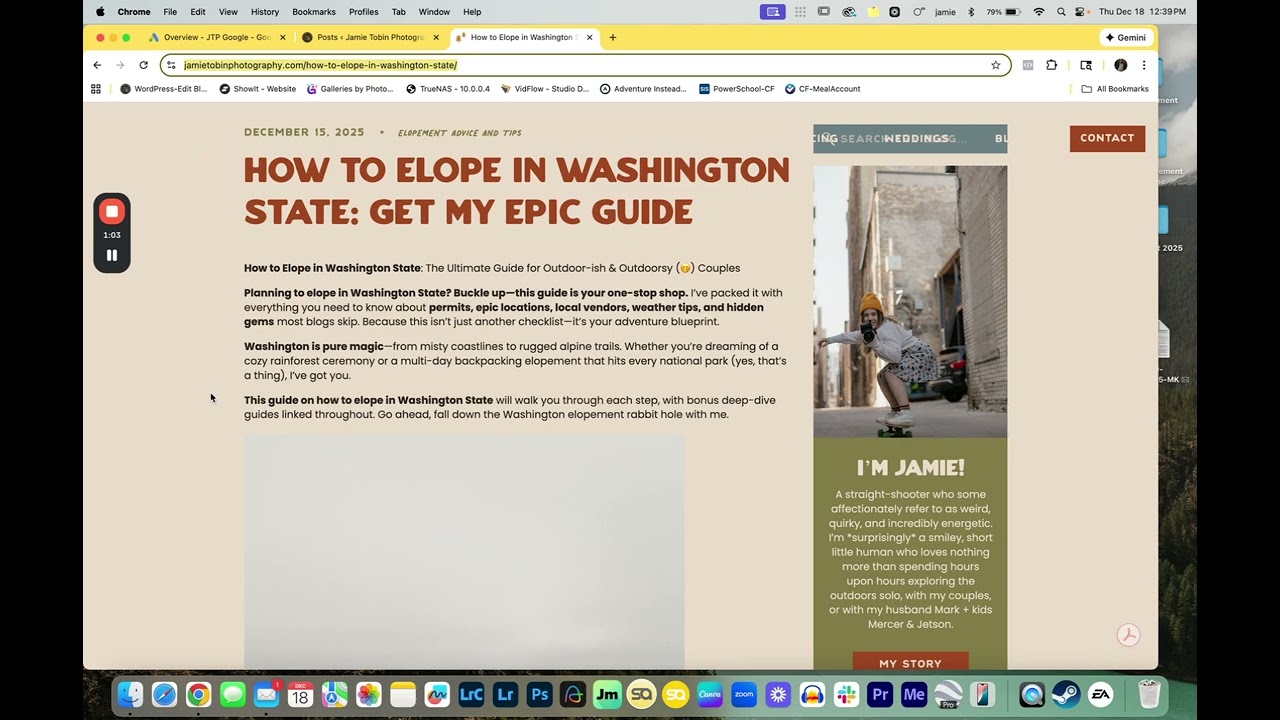Screen dimensions: 1280x720
Task: Open the ShowIt - Website bookmark
Action: coord(257,89)
